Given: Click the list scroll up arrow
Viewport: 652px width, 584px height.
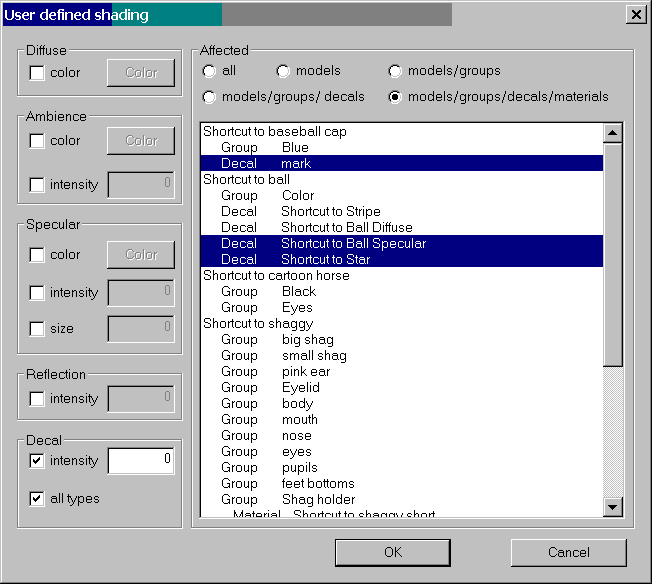Looking at the screenshot, I should point(612,133).
